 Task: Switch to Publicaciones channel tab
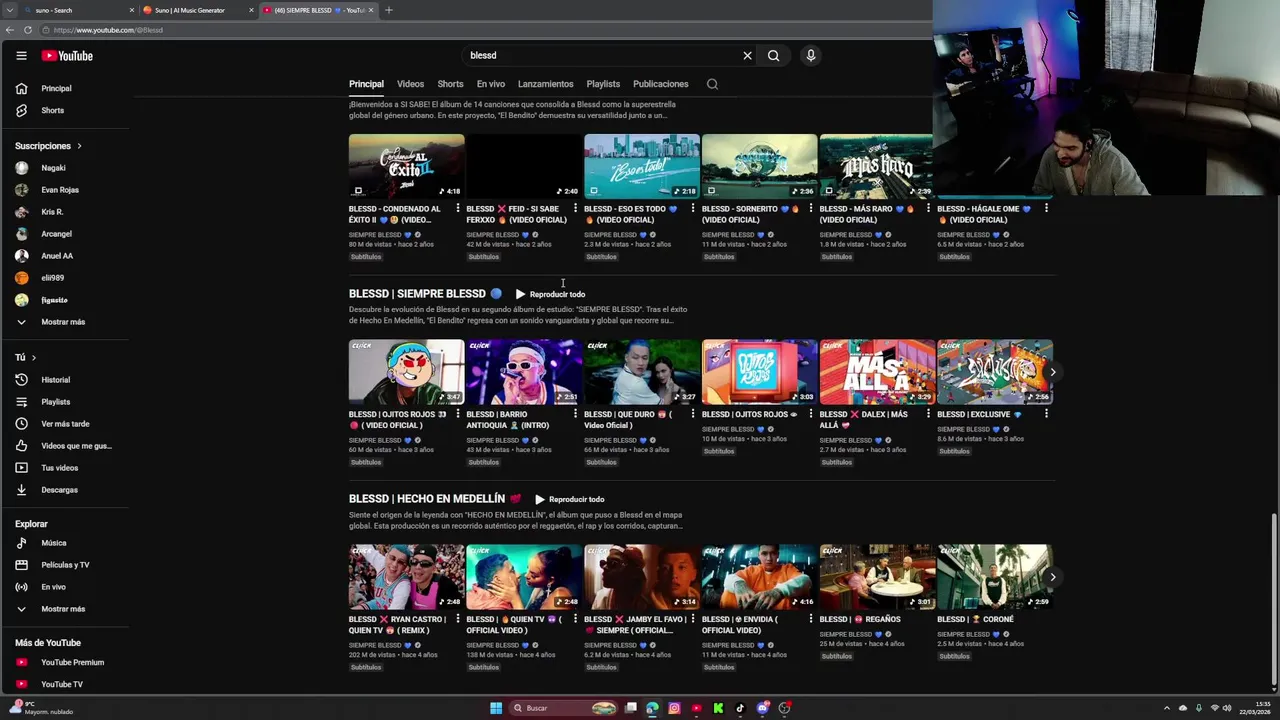[660, 84]
